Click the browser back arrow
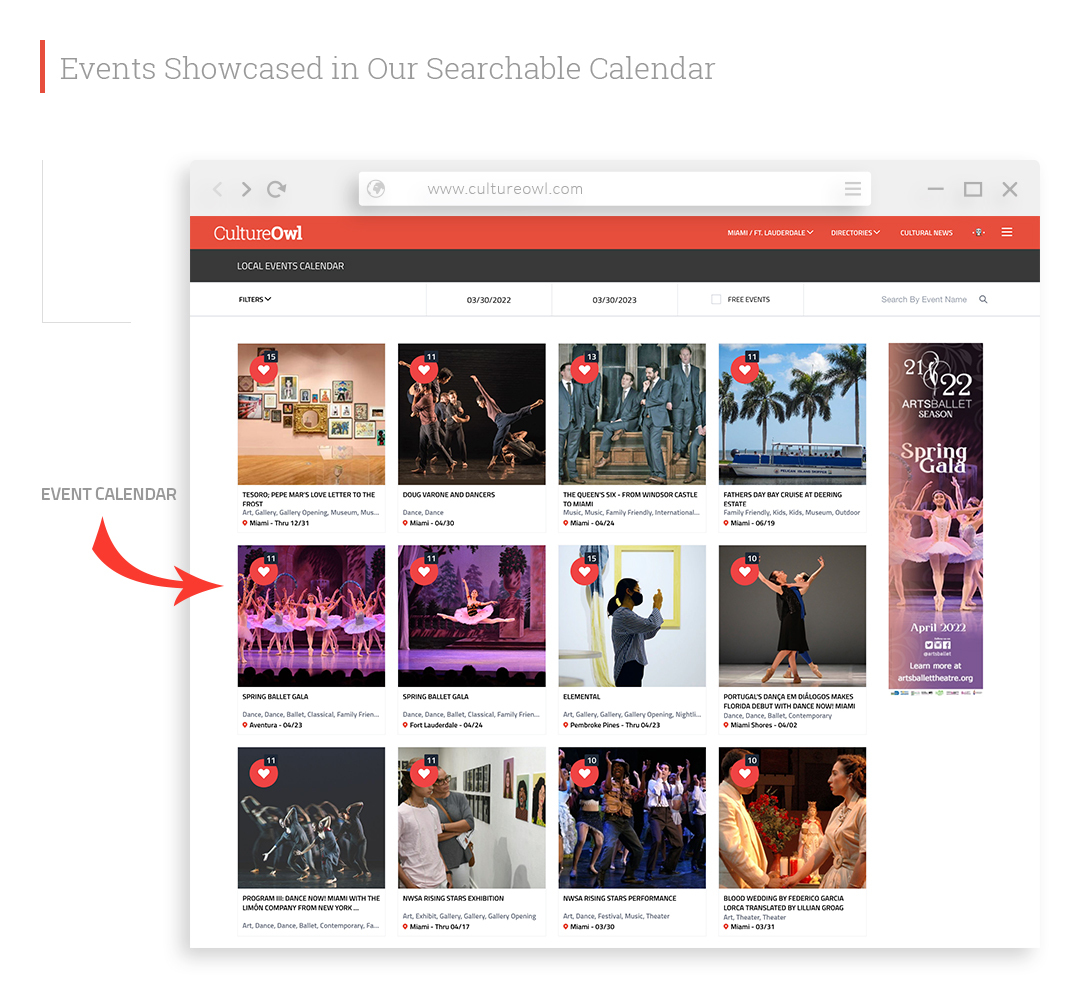 tap(218, 189)
